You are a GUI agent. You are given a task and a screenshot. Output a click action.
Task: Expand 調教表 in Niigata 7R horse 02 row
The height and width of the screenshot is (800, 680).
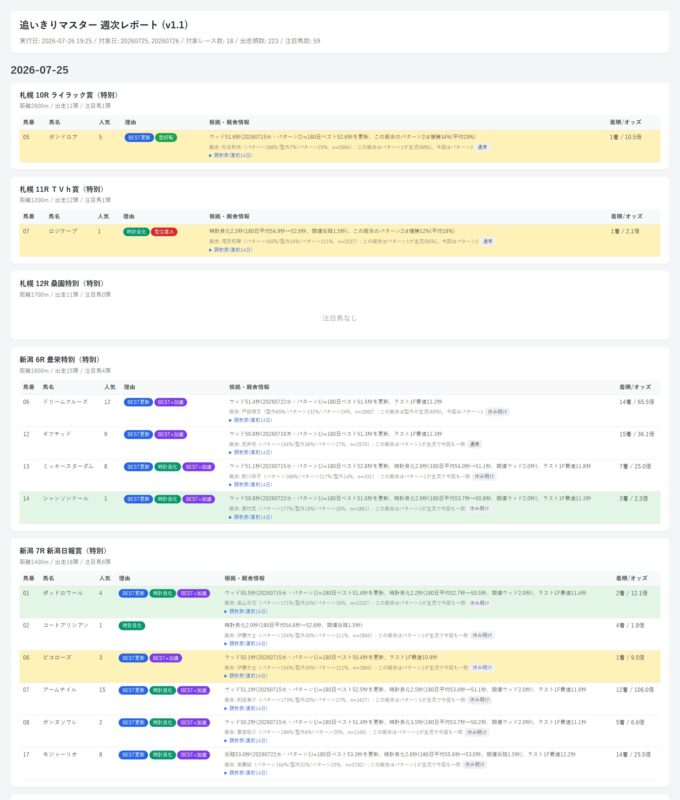246,643
